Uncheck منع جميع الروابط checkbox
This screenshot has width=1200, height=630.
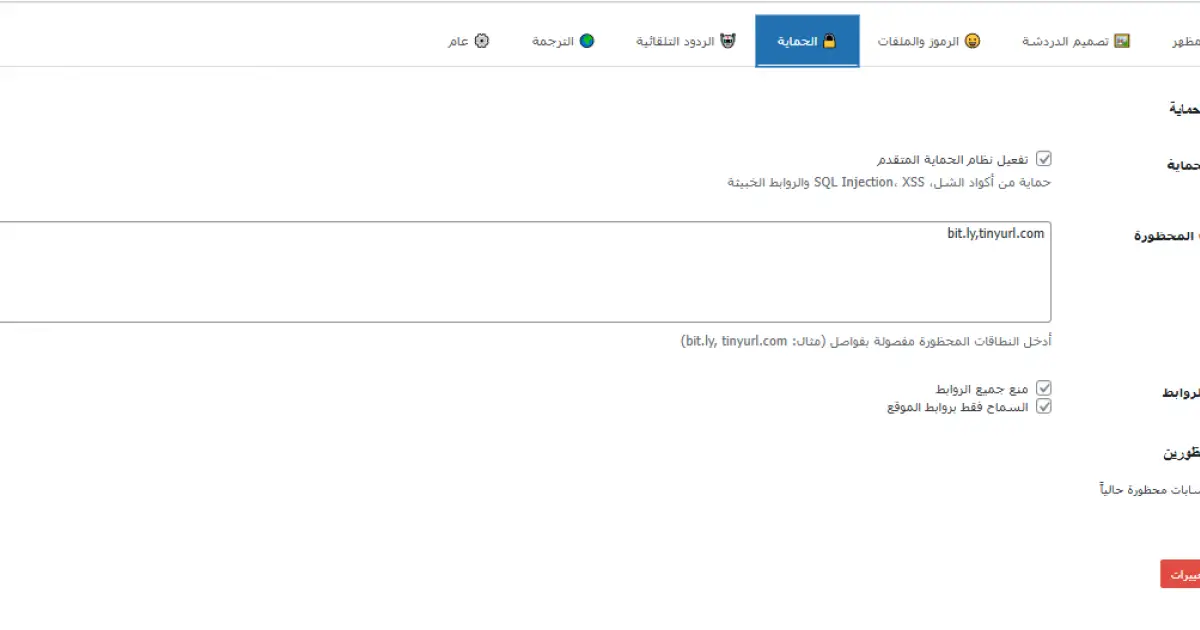1044,388
